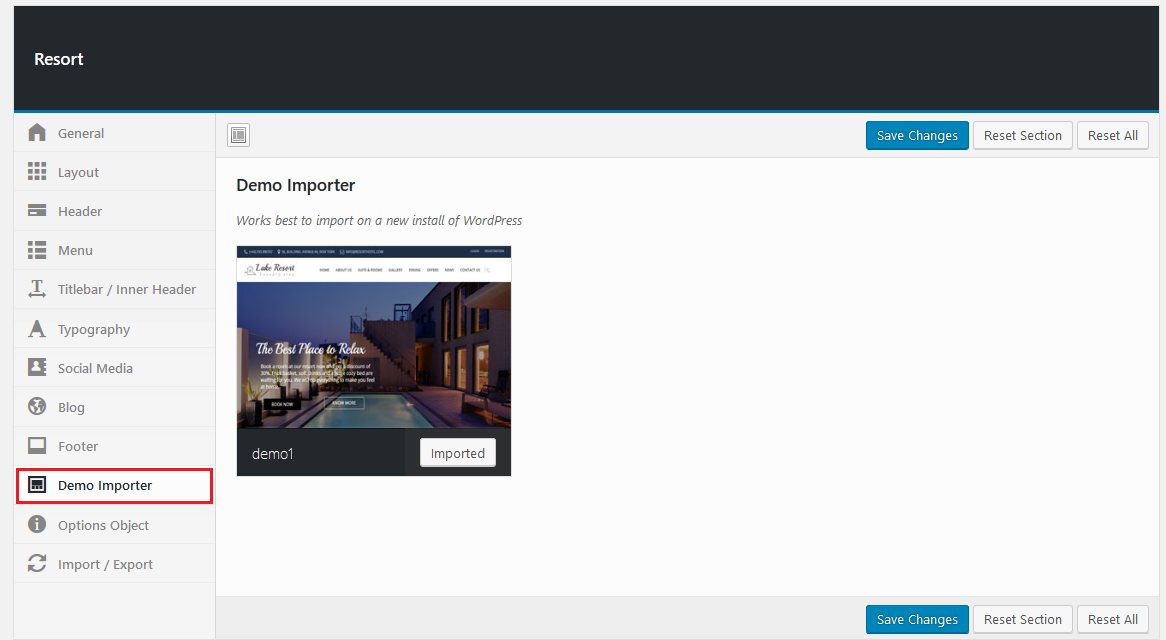
Task: Click the General home icon in sidebar
Action: (37, 133)
